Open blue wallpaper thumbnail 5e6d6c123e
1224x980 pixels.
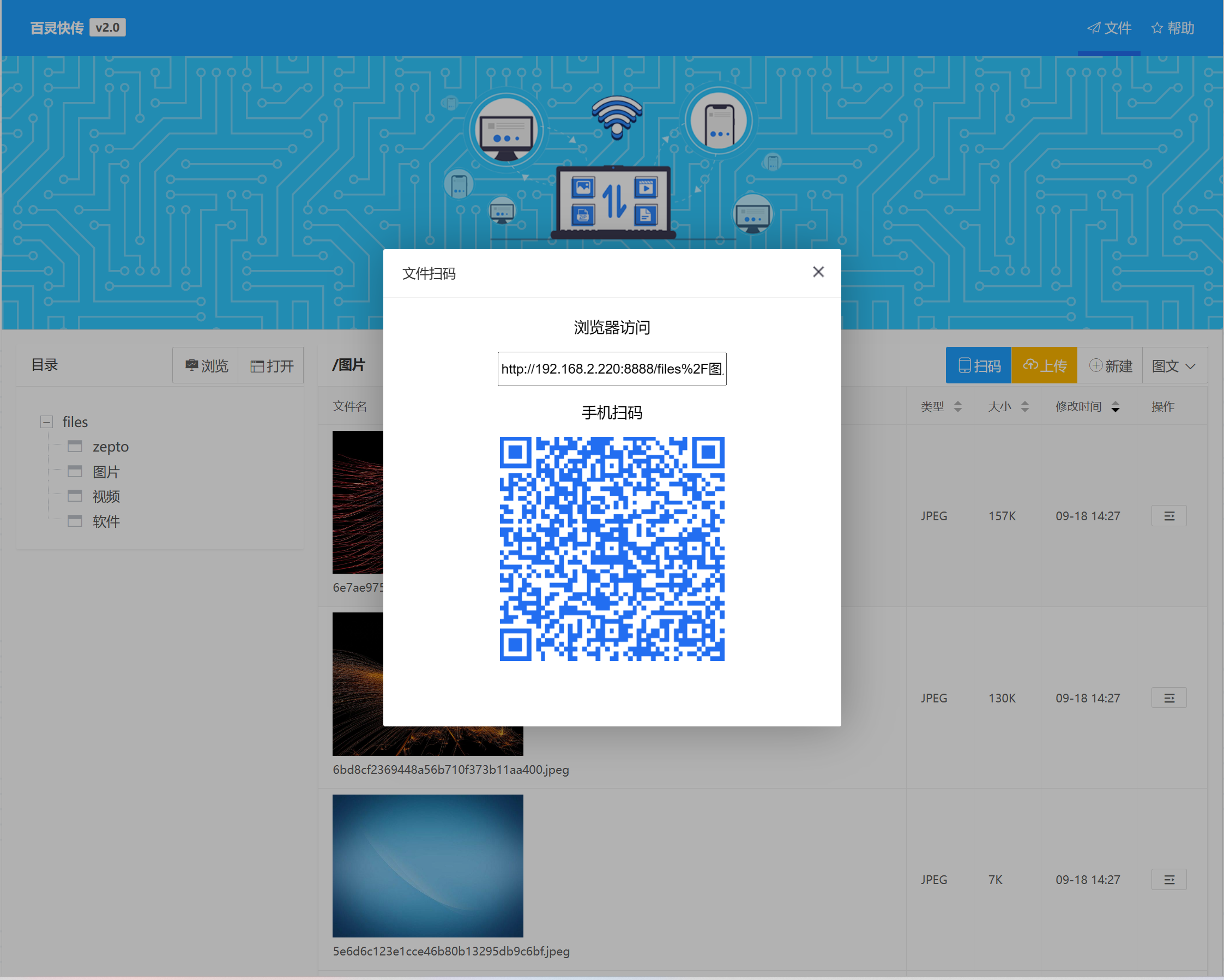(427, 865)
